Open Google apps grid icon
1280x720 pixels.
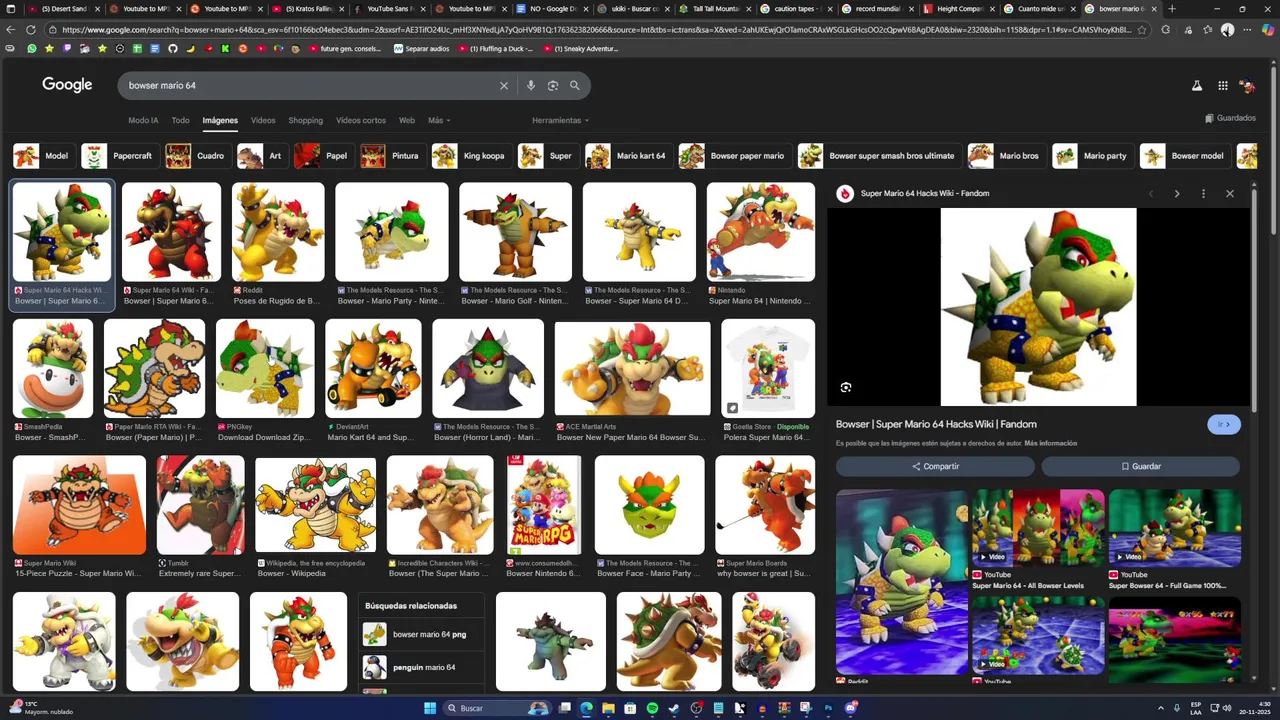(x=1223, y=86)
